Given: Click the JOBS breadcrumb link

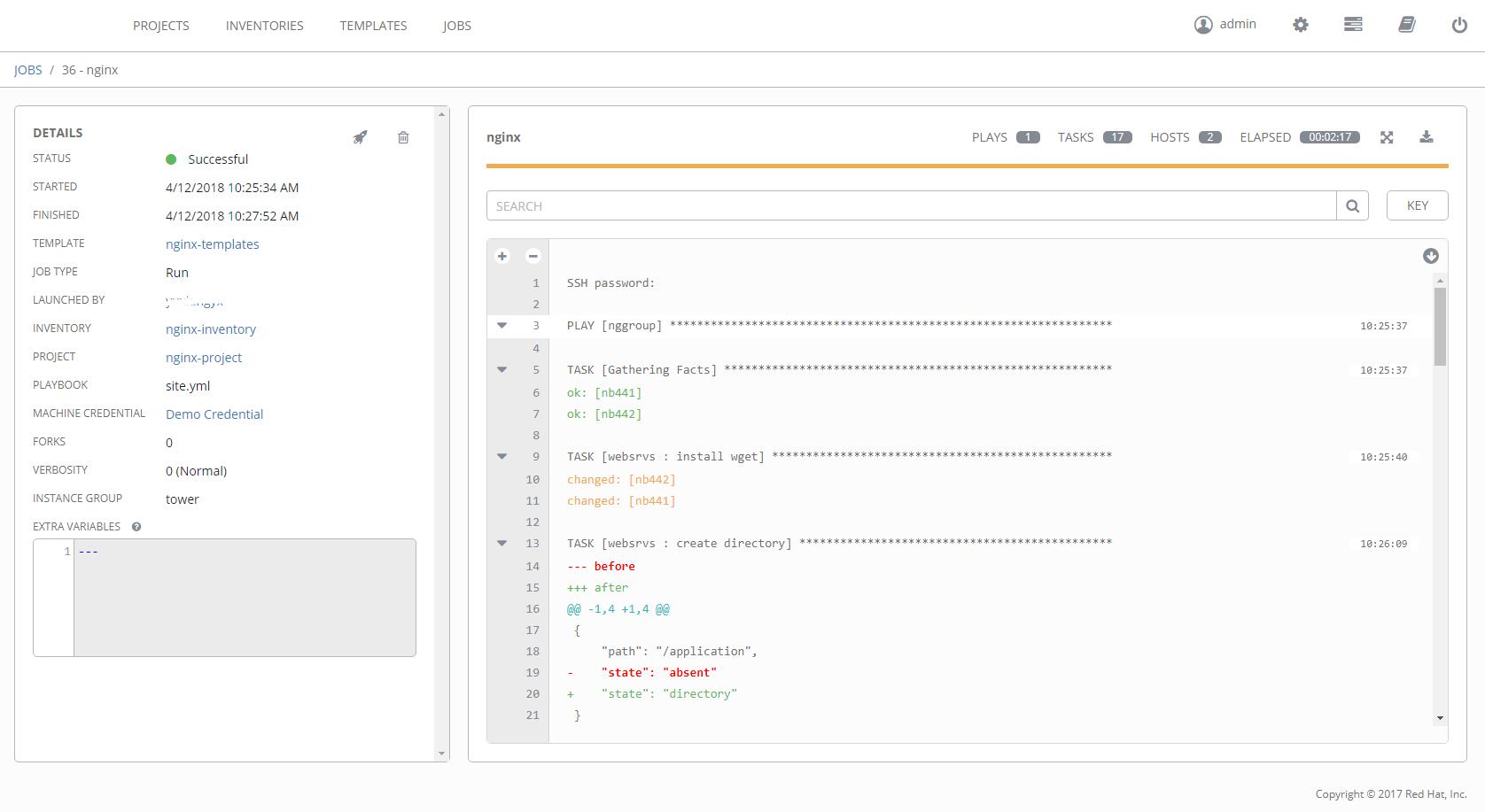Looking at the screenshot, I should coord(28,70).
